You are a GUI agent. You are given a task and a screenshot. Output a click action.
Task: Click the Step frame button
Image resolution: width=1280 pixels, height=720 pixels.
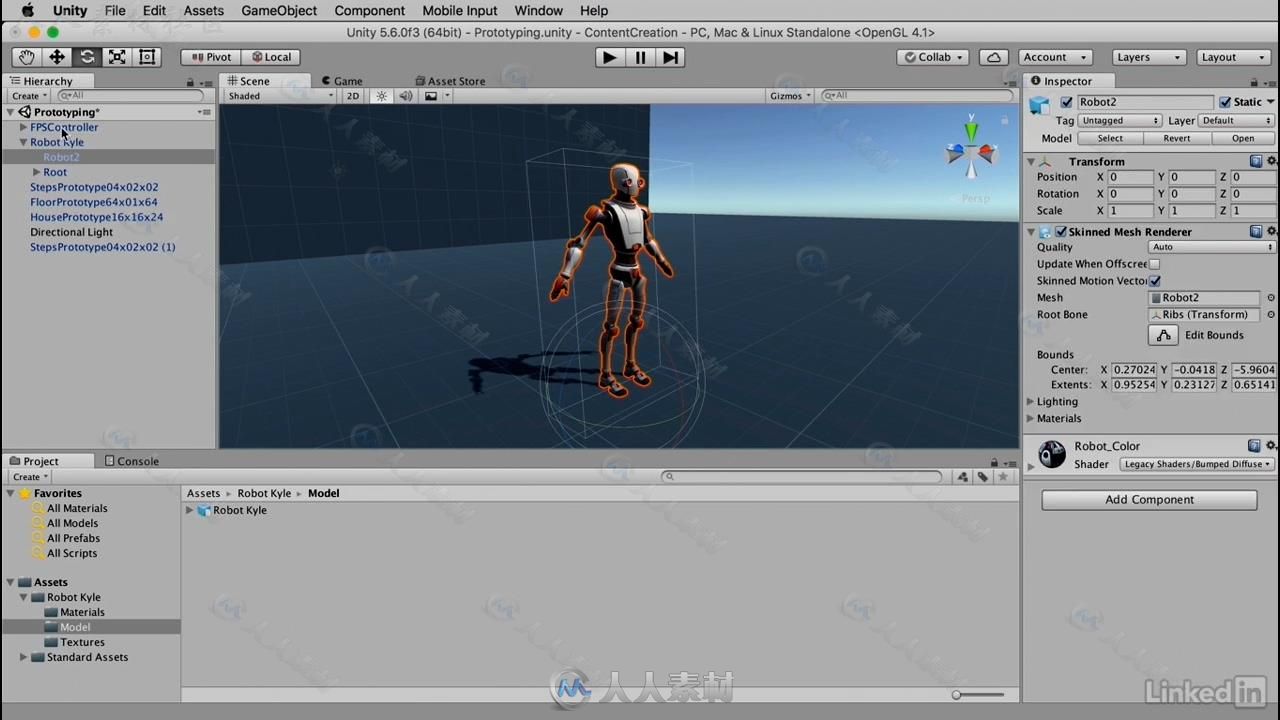tap(671, 57)
